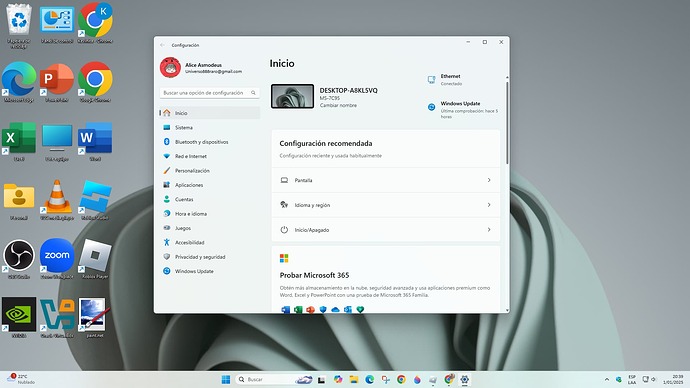Image resolution: width=690 pixels, height=388 pixels.
Task: Go to Privacidad y seguridad settings
Action: tap(209, 257)
